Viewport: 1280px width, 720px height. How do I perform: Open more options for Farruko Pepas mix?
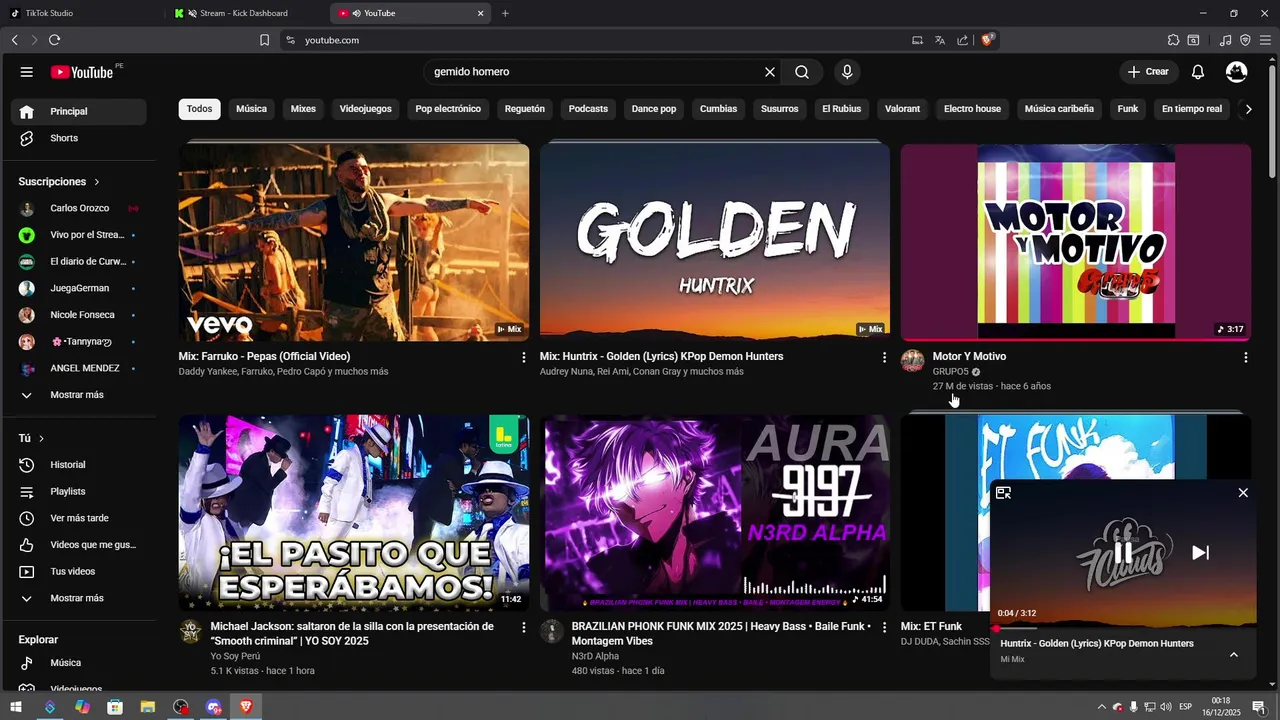pos(523,357)
